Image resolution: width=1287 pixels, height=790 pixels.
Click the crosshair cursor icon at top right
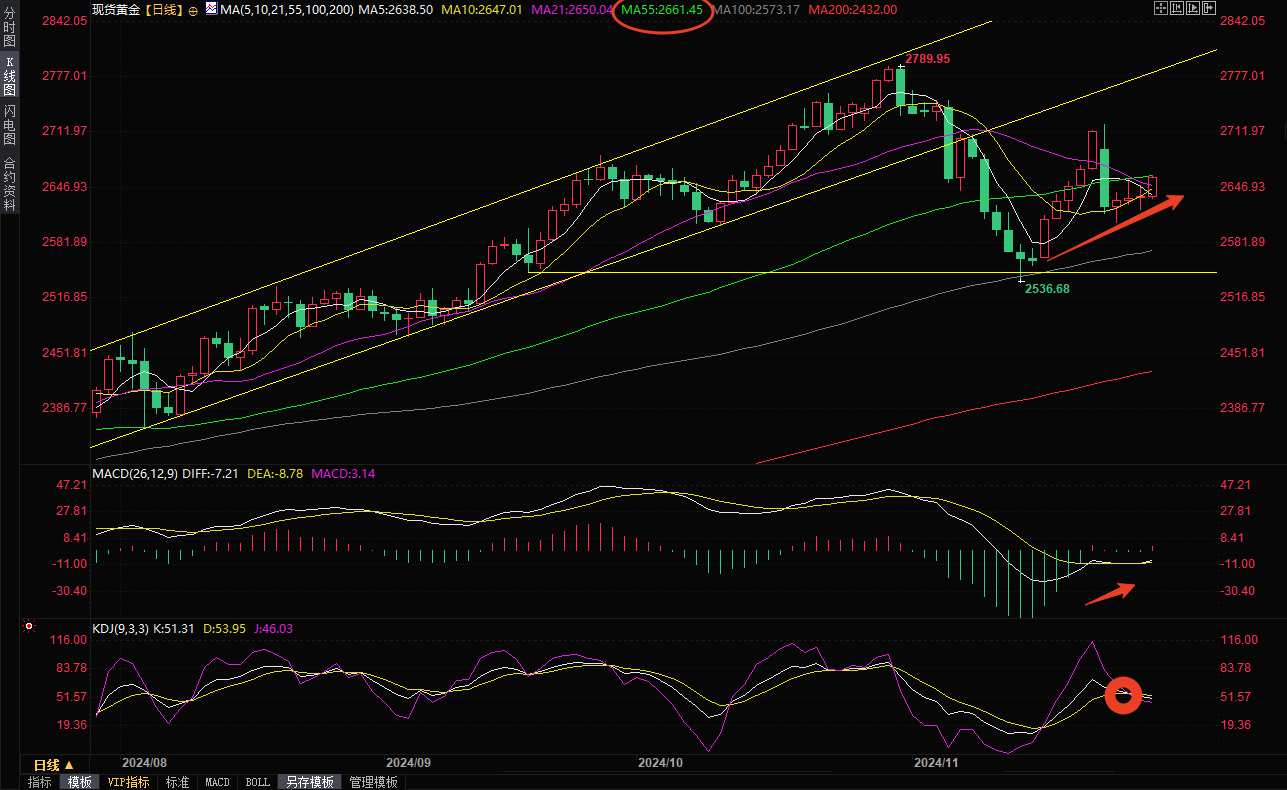[1160, 8]
